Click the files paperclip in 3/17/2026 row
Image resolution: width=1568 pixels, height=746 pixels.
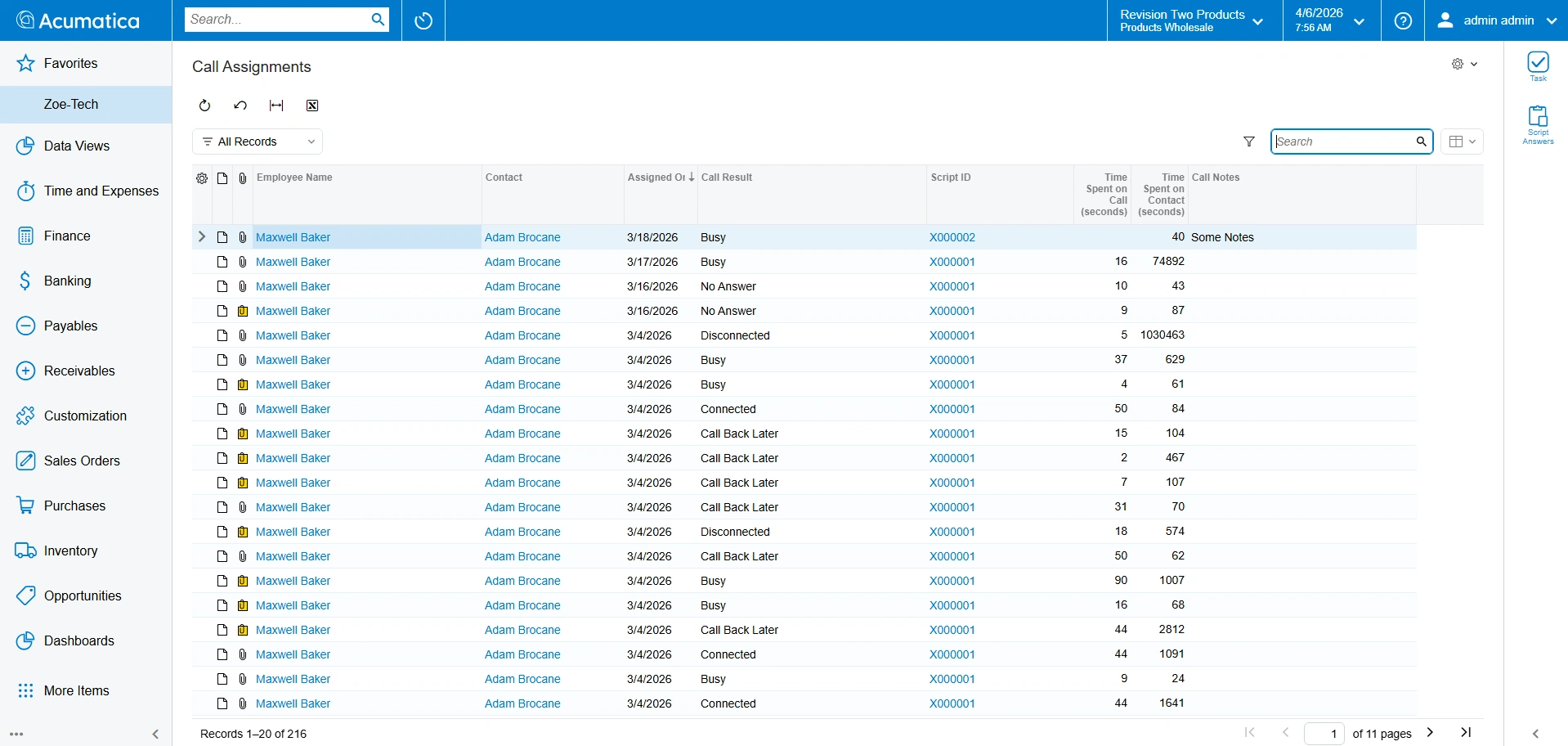(243, 262)
